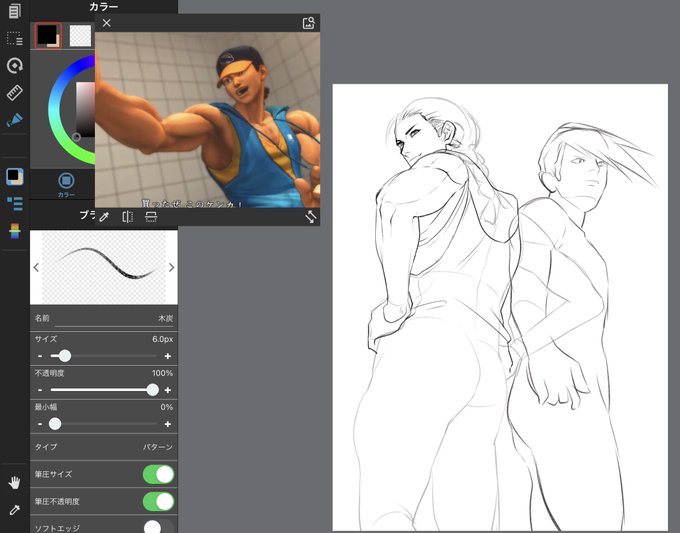The width and height of the screenshot is (680, 533).
Task: Open the selection tool menu
Action: click(x=15, y=39)
